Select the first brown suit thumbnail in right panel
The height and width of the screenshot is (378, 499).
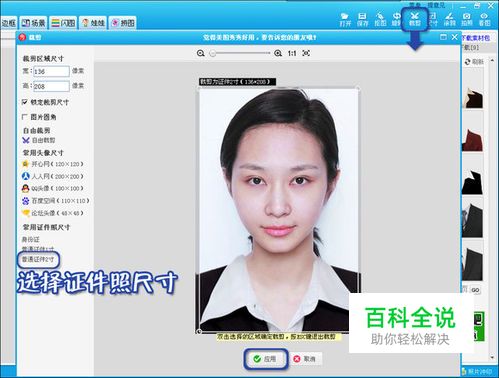click(473, 98)
